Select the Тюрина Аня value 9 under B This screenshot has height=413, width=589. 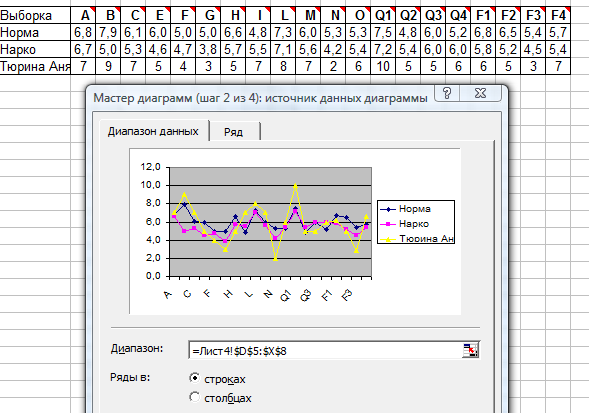click(108, 66)
